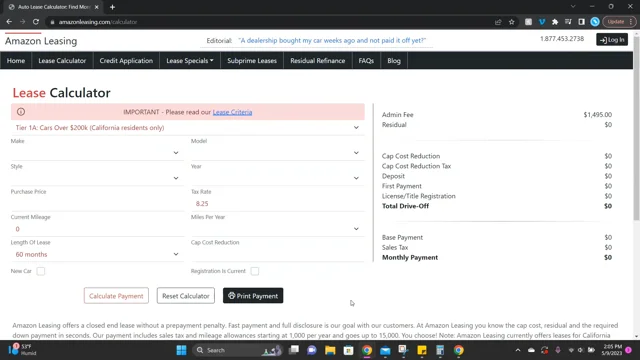This screenshot has height=360, width=640.
Task: Click Print Payment button
Action: coord(253,296)
